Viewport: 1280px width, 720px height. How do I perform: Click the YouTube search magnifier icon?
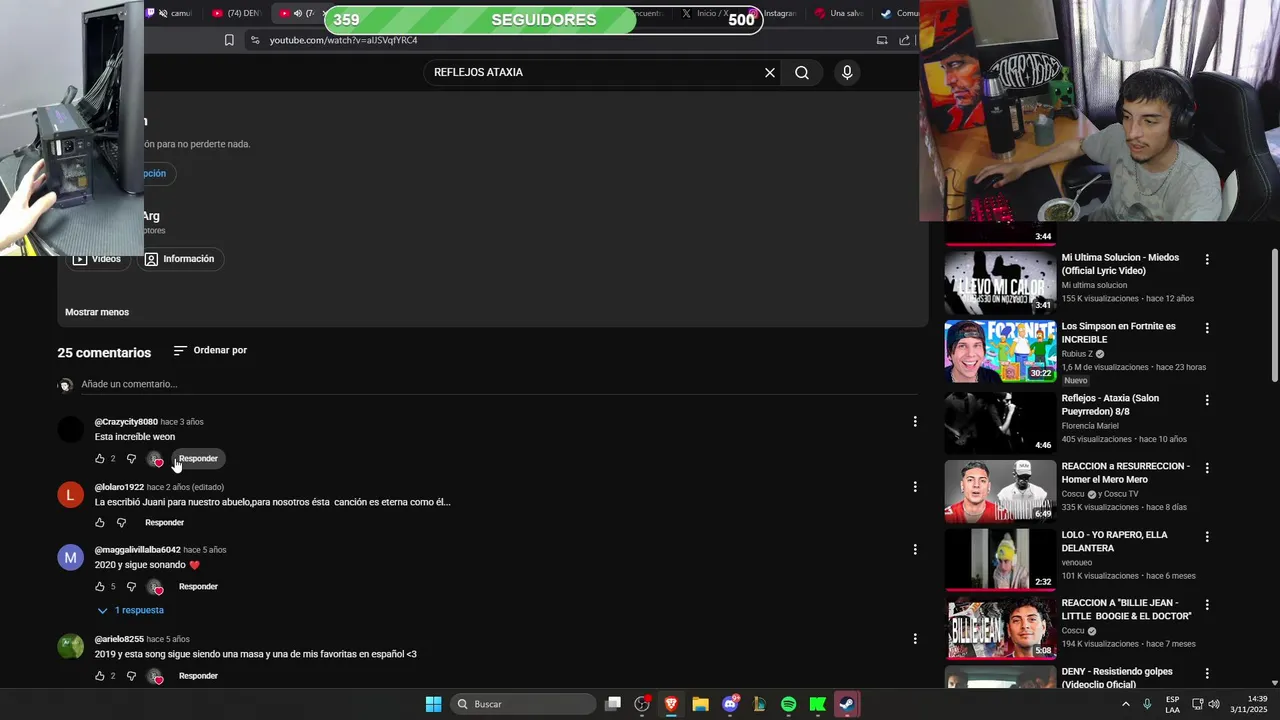point(802,72)
